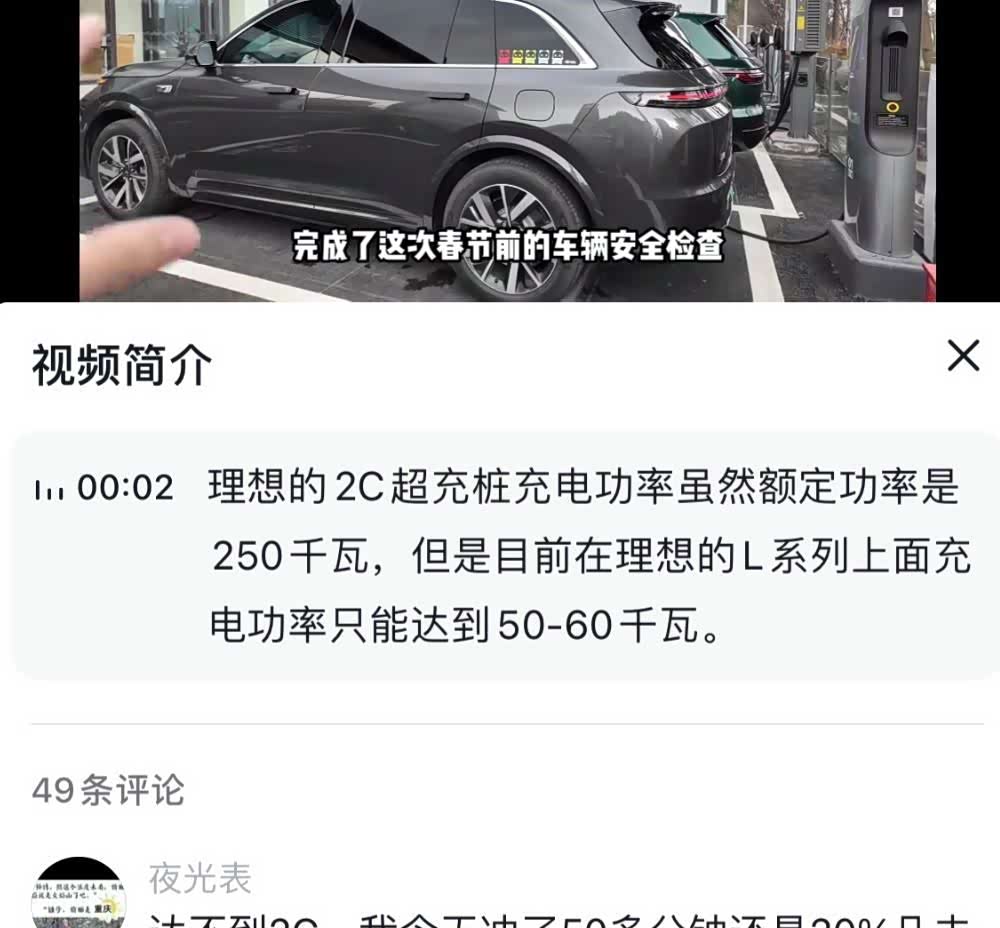Close the 视频简介 panel with the X

963,355
